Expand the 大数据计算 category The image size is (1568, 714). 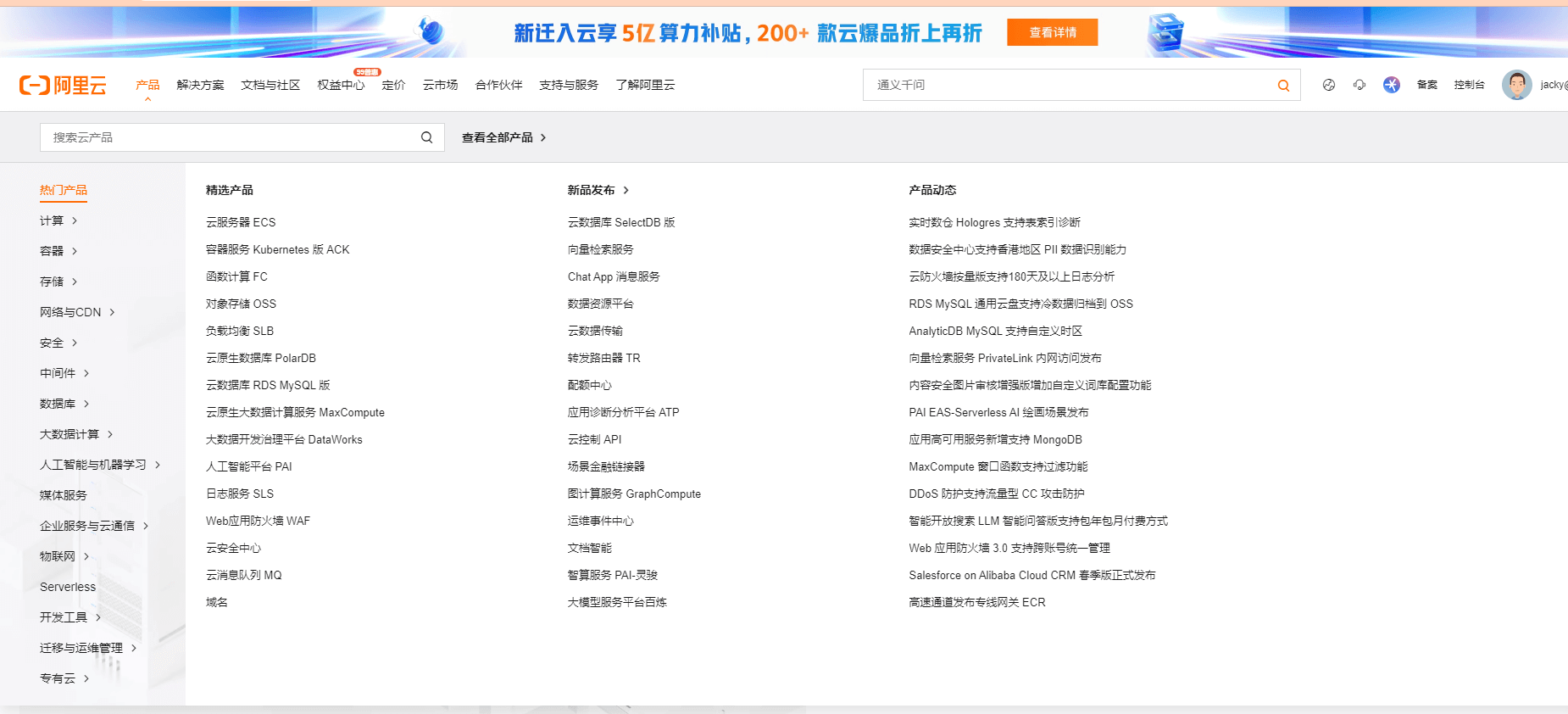click(76, 434)
